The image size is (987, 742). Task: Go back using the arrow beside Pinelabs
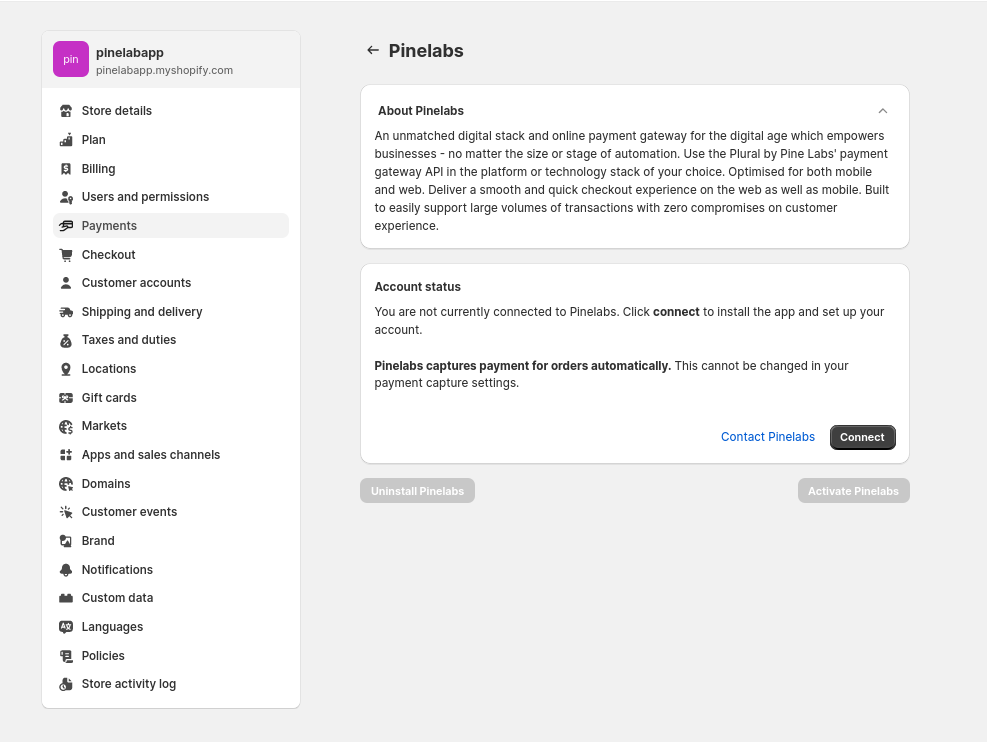pos(373,50)
